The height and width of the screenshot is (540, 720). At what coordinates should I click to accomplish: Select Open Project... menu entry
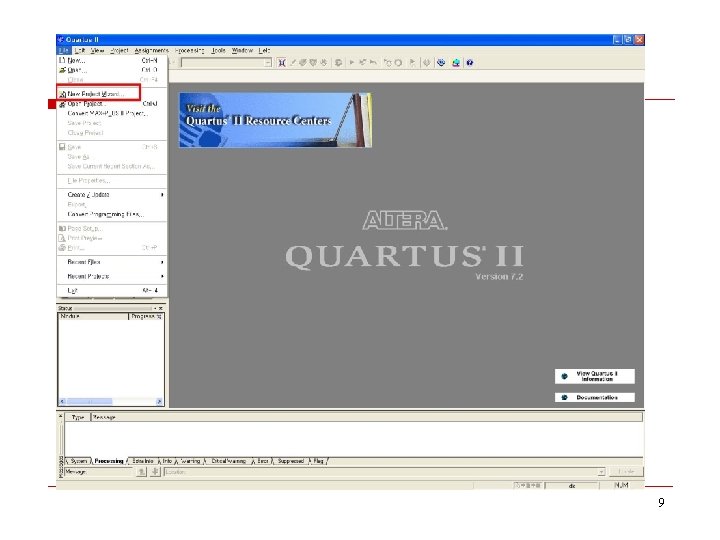point(112,104)
